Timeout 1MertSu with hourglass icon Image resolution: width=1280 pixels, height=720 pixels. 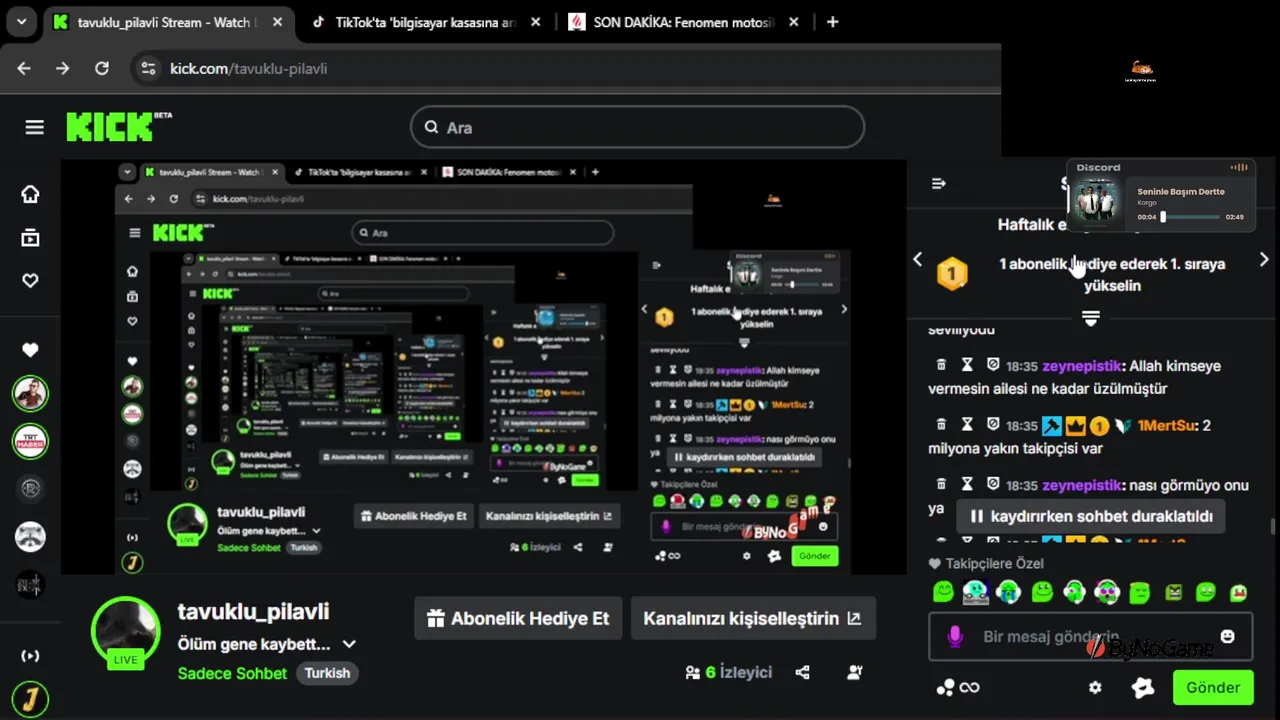click(967, 426)
